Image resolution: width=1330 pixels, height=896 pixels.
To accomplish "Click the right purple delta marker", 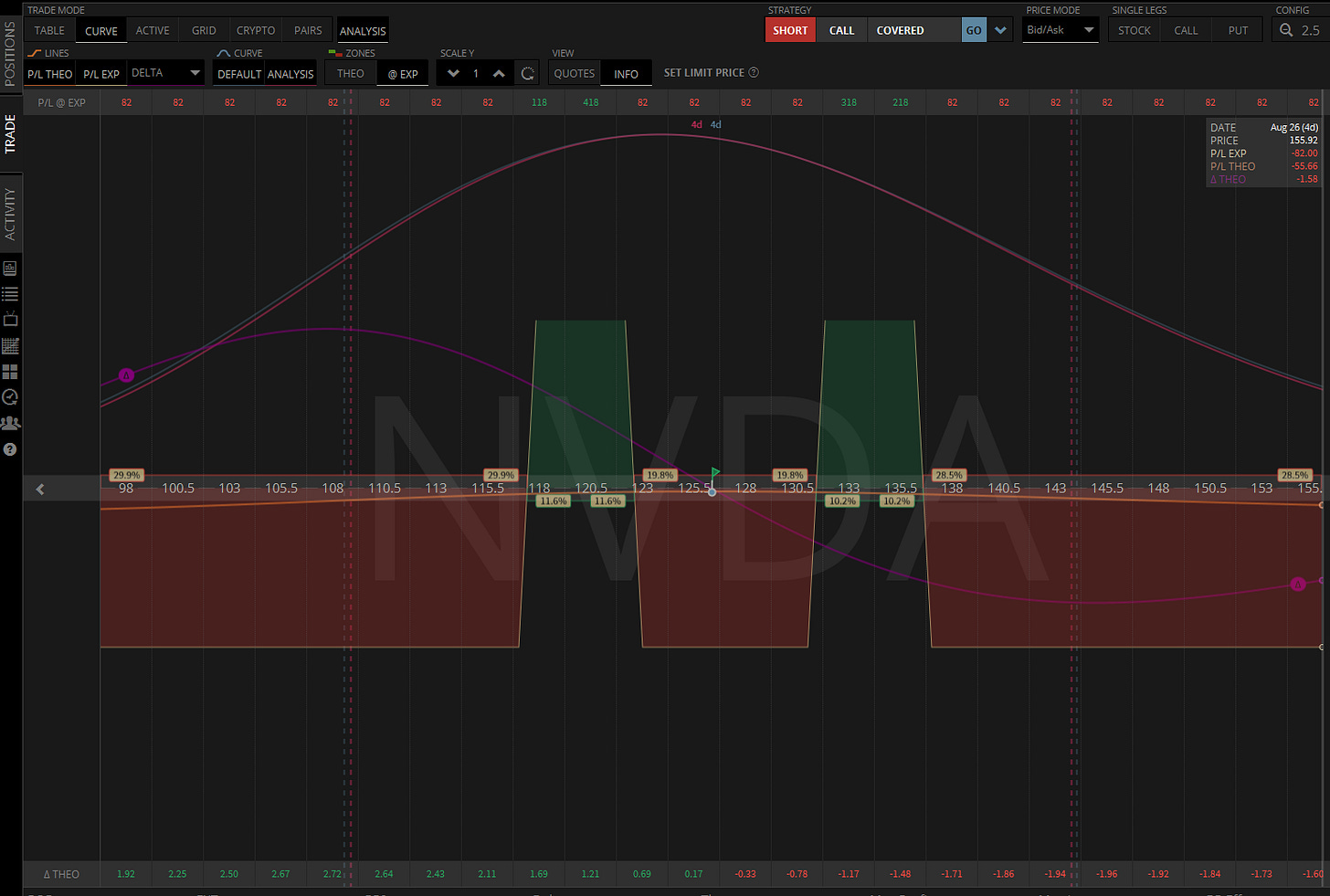I will 1298,584.
